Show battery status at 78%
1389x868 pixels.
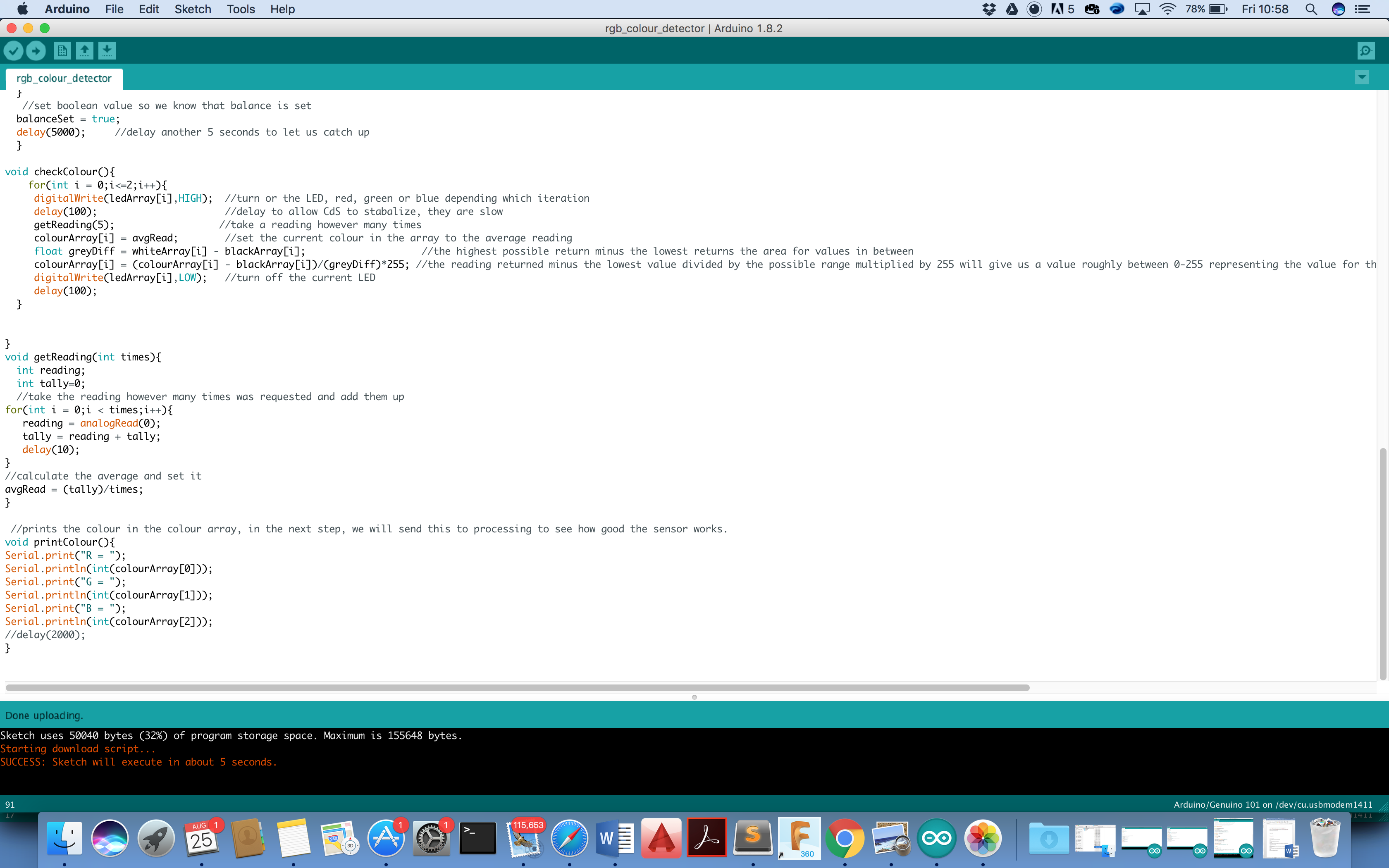click(1206, 9)
